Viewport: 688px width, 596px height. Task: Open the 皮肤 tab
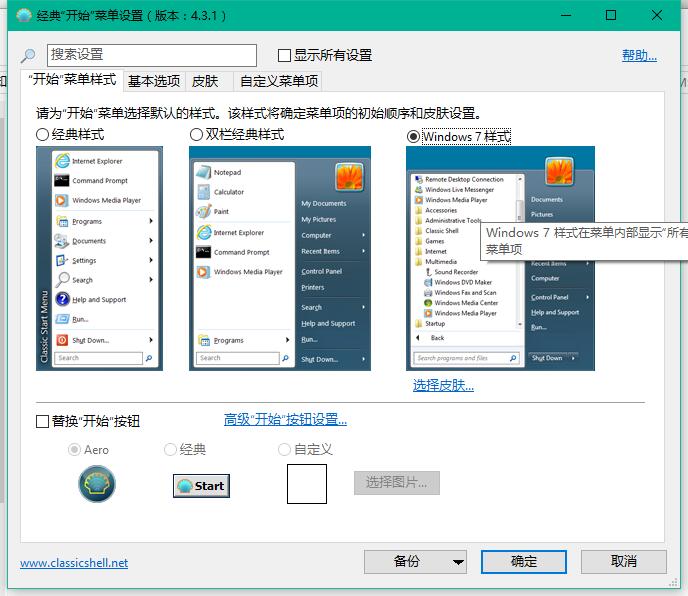(x=204, y=82)
